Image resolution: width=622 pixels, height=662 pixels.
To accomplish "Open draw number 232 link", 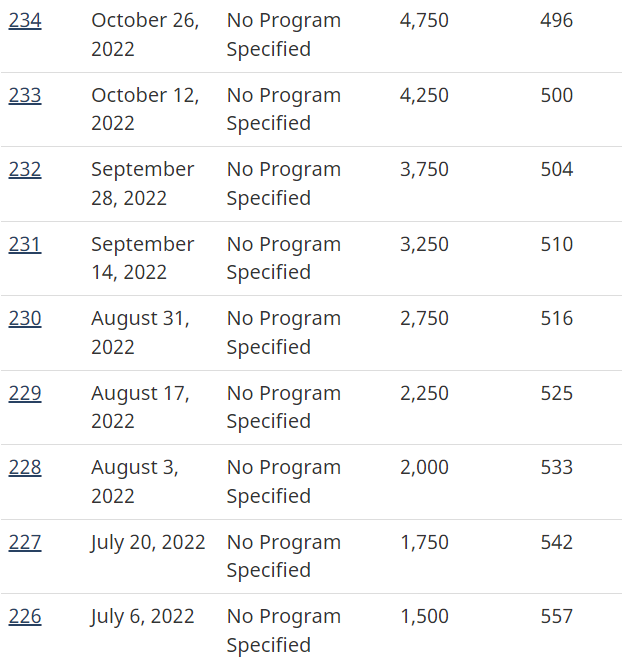I will (25, 170).
